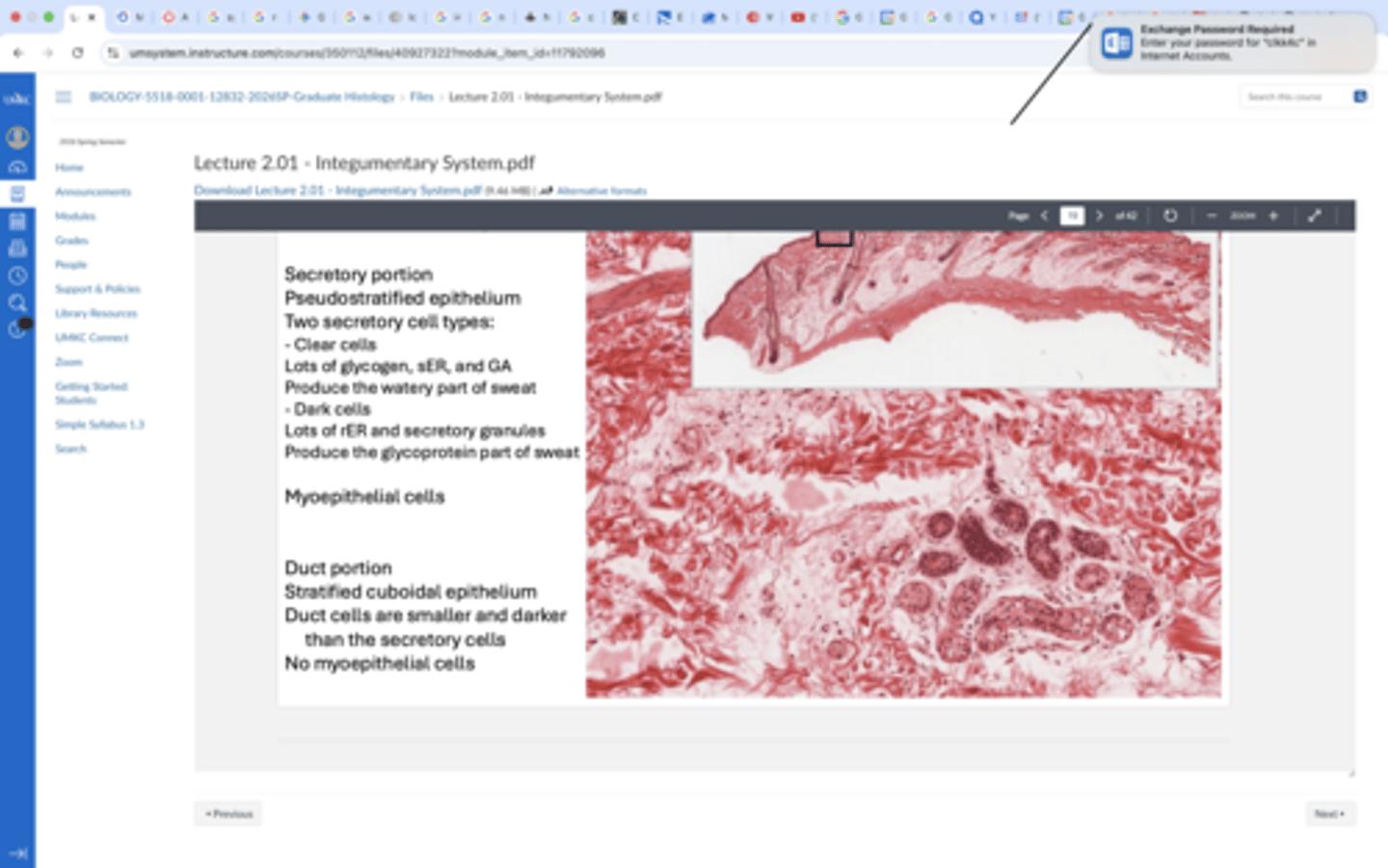This screenshot has height=868, width=1388.
Task: Open Support & Policies course link
Action: click(x=97, y=289)
